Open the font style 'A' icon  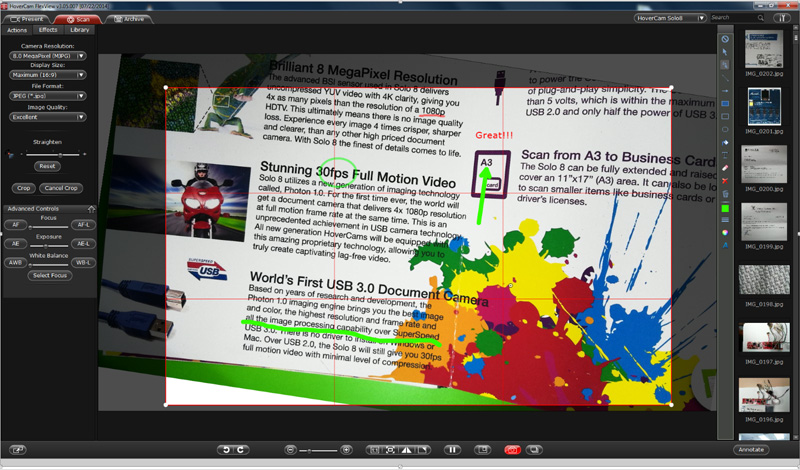point(725,245)
